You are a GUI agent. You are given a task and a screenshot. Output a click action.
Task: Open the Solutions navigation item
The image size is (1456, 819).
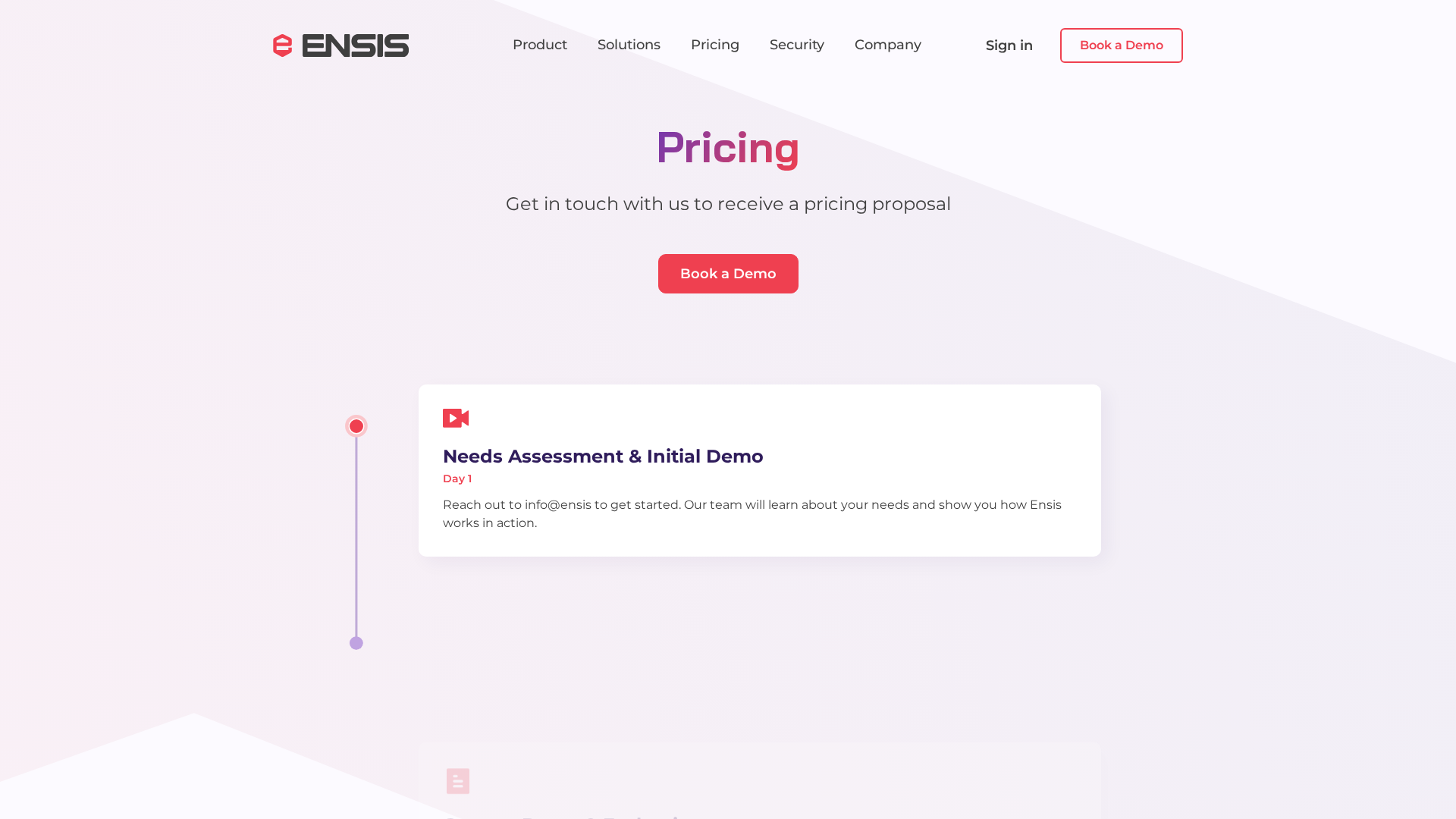(x=629, y=45)
